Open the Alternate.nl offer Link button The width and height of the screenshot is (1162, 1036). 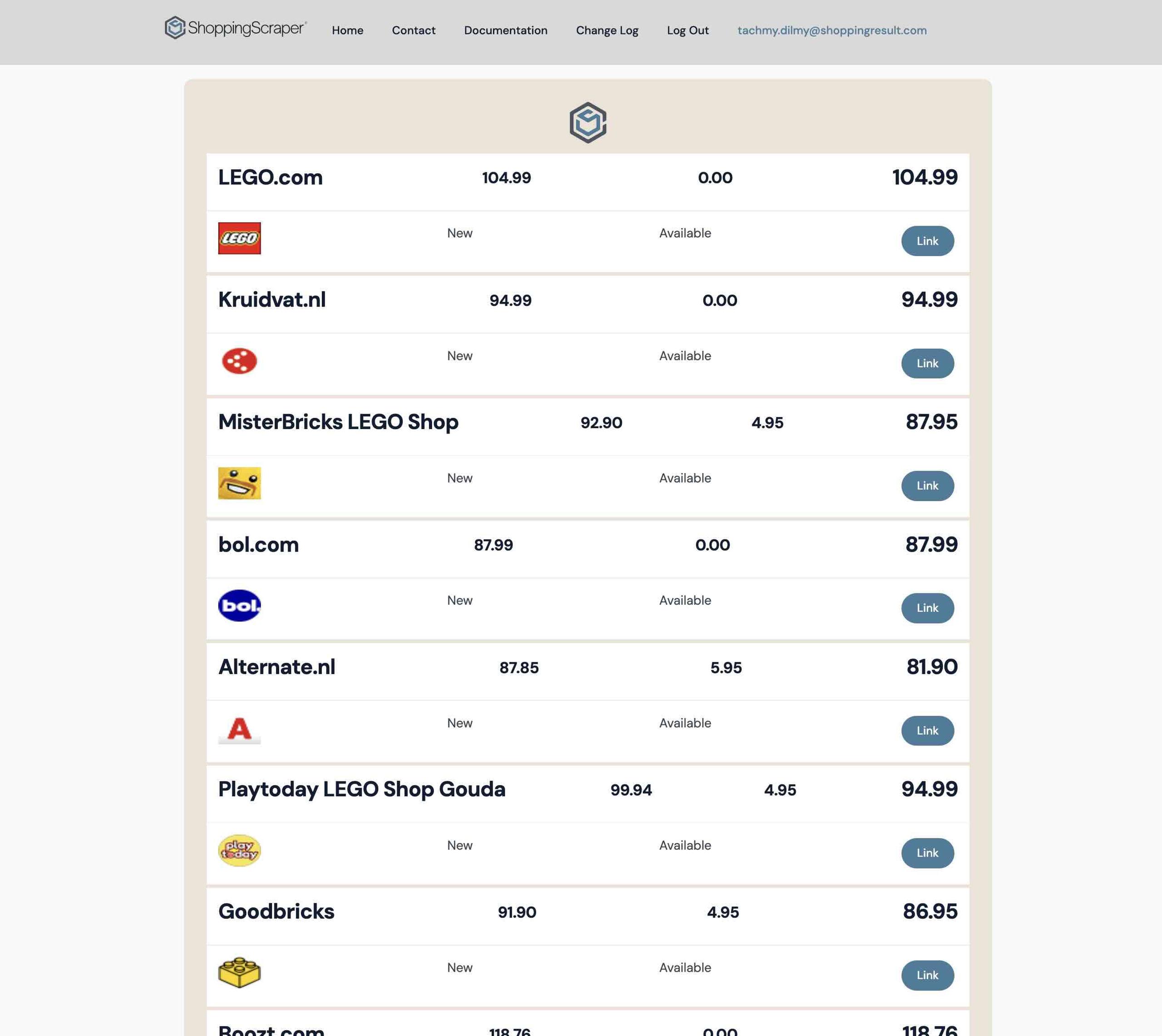pos(927,731)
